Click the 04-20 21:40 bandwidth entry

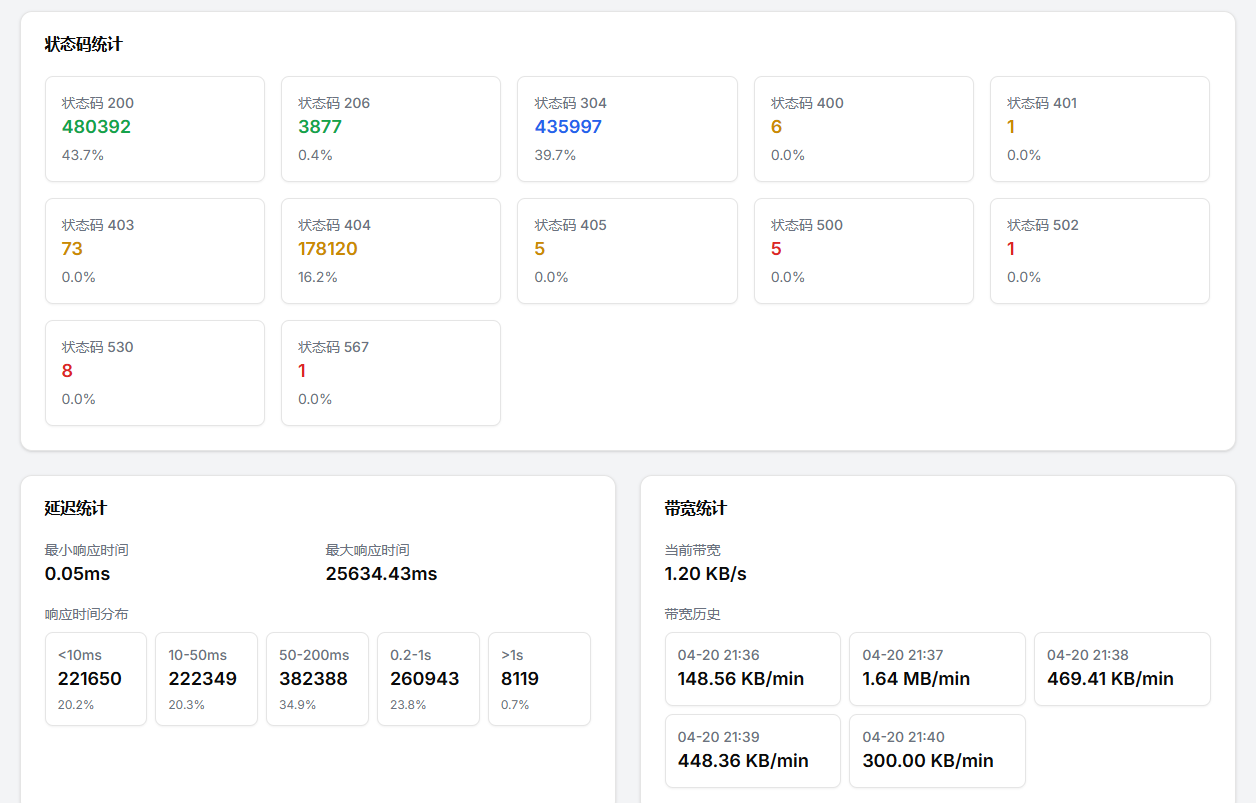click(937, 751)
